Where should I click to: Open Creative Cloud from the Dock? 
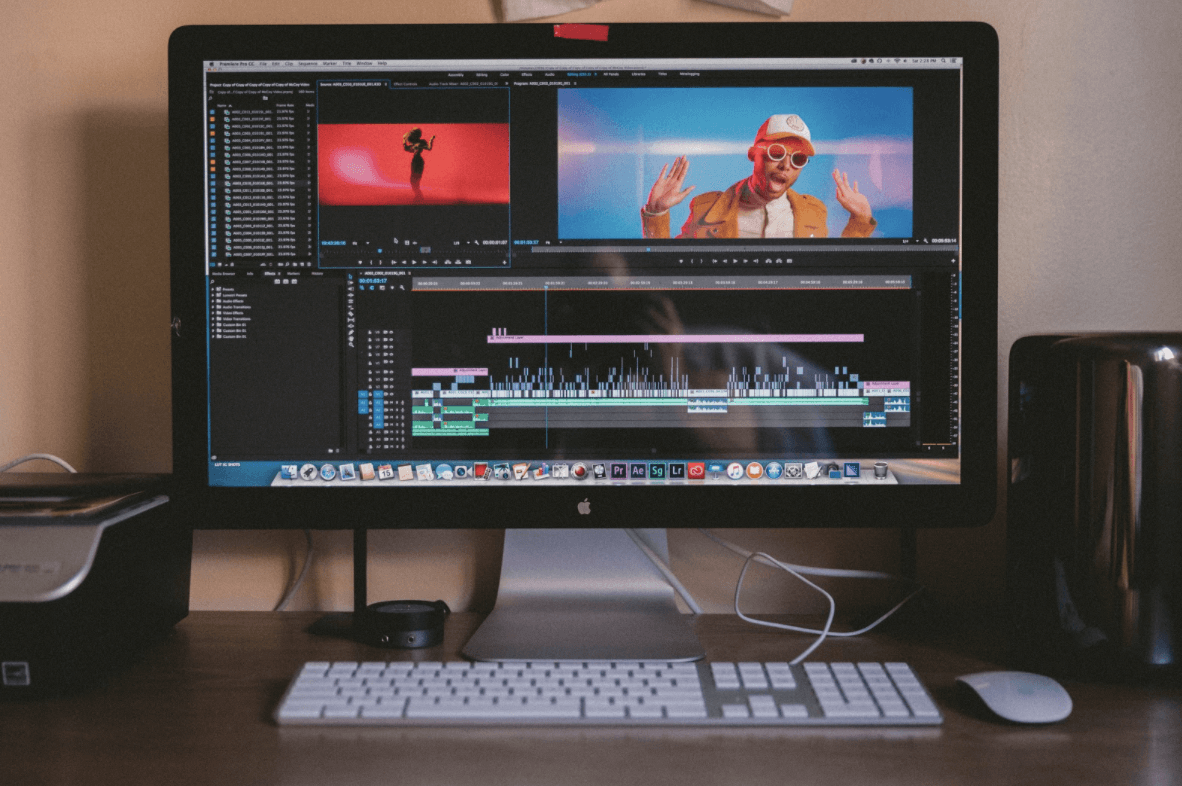(x=696, y=471)
